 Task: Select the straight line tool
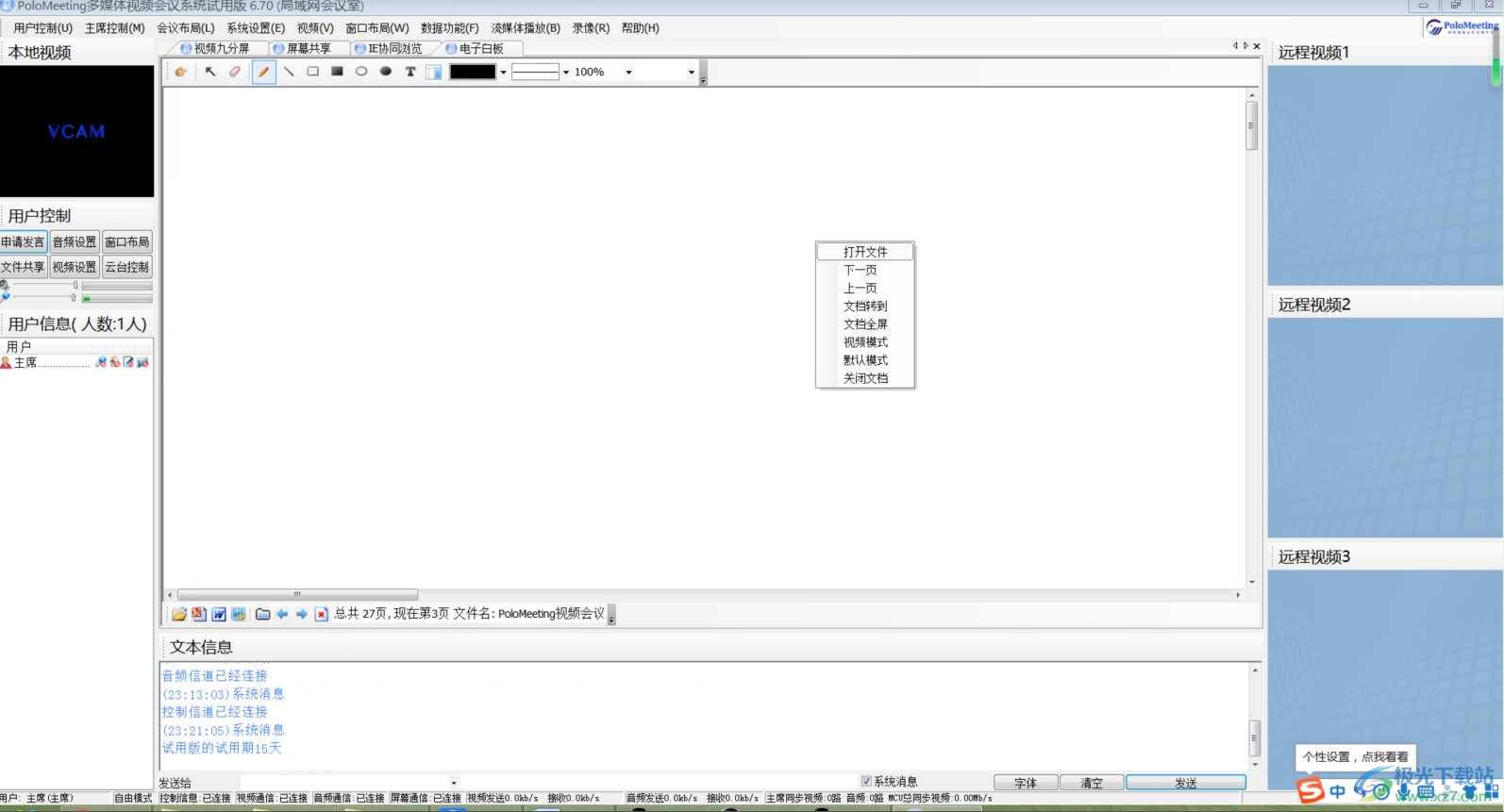click(x=289, y=72)
